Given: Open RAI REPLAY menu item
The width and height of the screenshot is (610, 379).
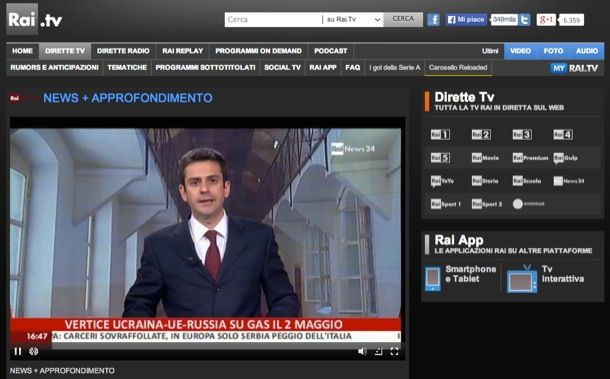Looking at the screenshot, I should pyautogui.click(x=183, y=51).
